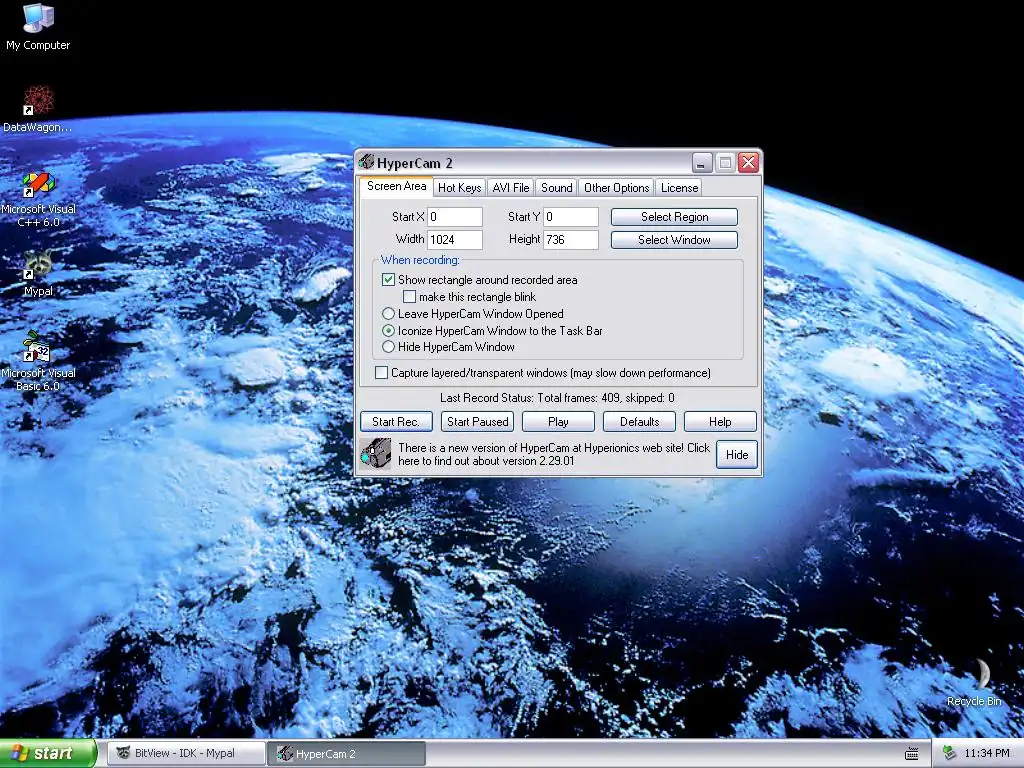
Task: Select Hide HyperCam Window radio option
Action: [389, 347]
